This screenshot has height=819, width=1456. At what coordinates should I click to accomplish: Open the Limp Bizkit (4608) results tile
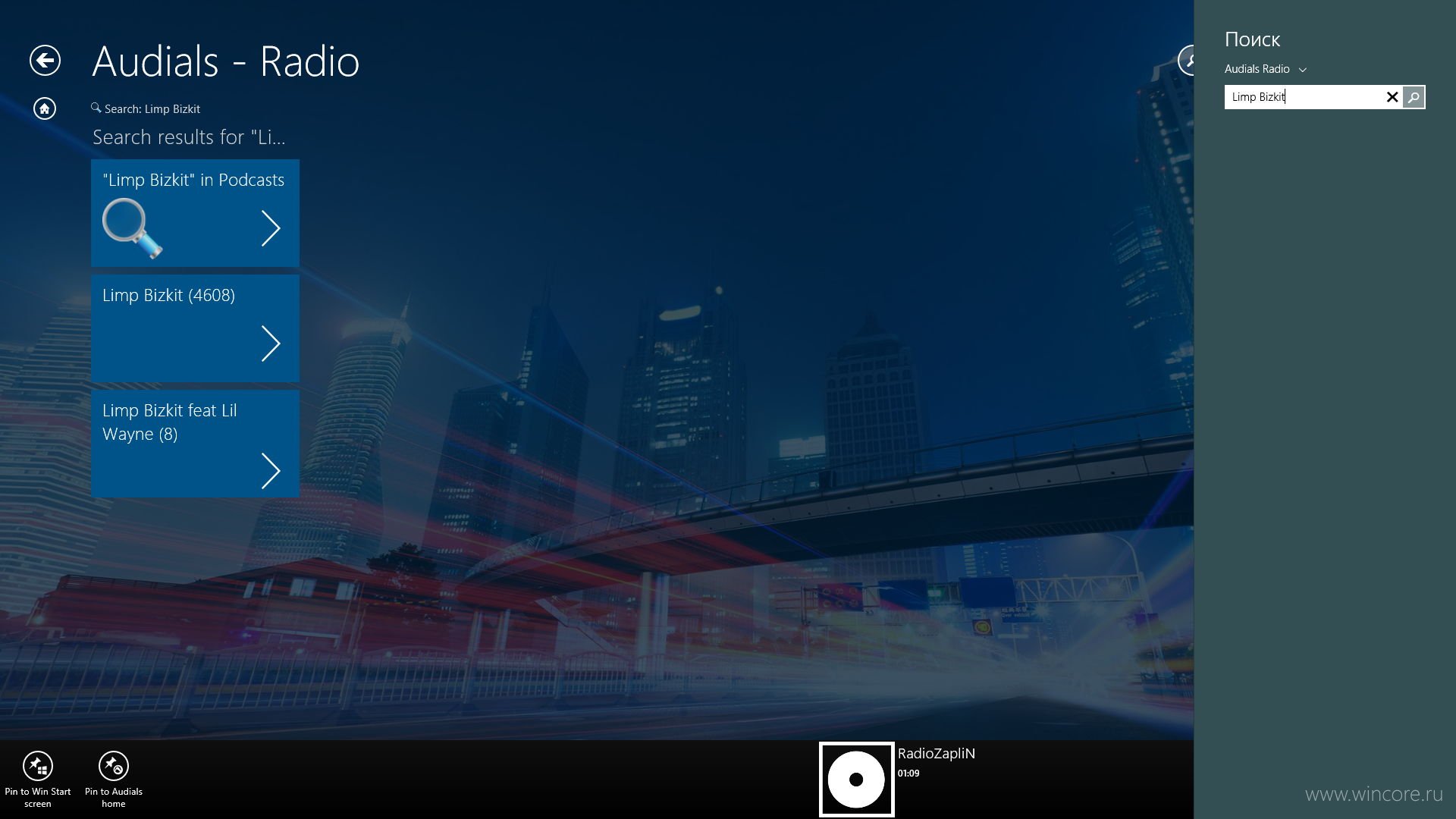pyautogui.click(x=195, y=328)
